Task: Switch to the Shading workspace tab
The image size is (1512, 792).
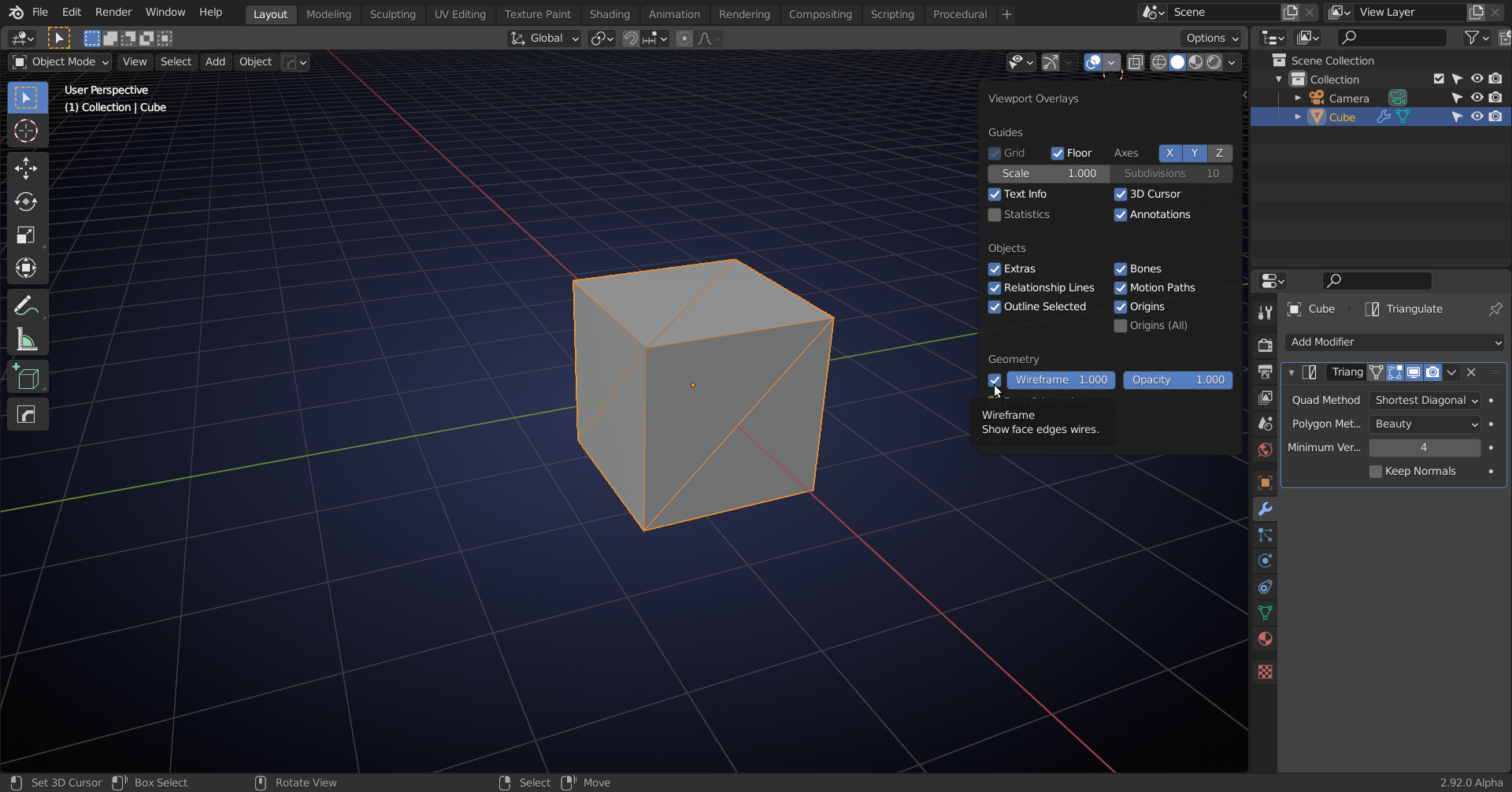Action: coord(610,14)
